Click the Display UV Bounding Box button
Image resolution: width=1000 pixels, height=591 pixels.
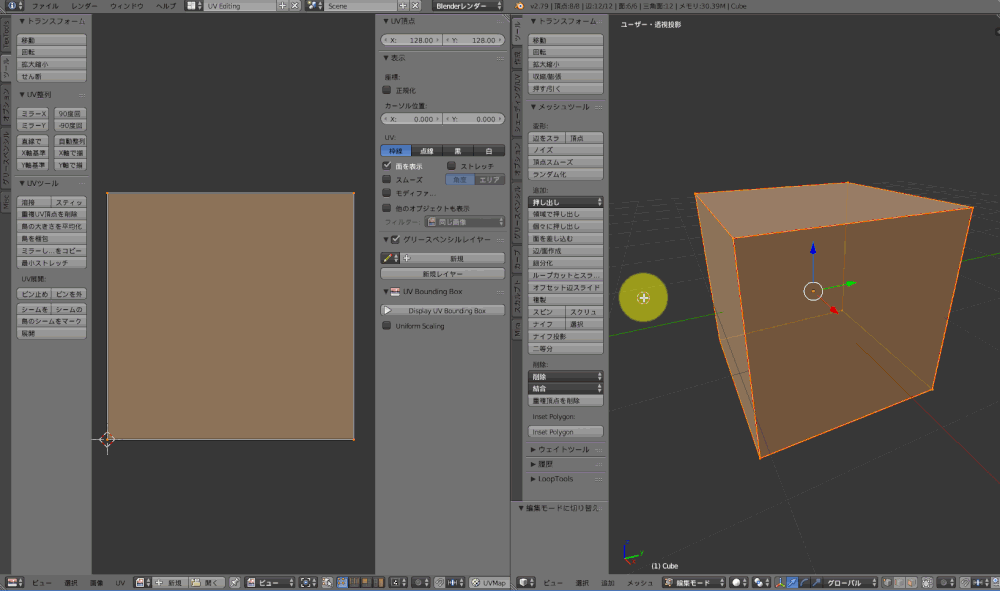pyautogui.click(x=446, y=311)
